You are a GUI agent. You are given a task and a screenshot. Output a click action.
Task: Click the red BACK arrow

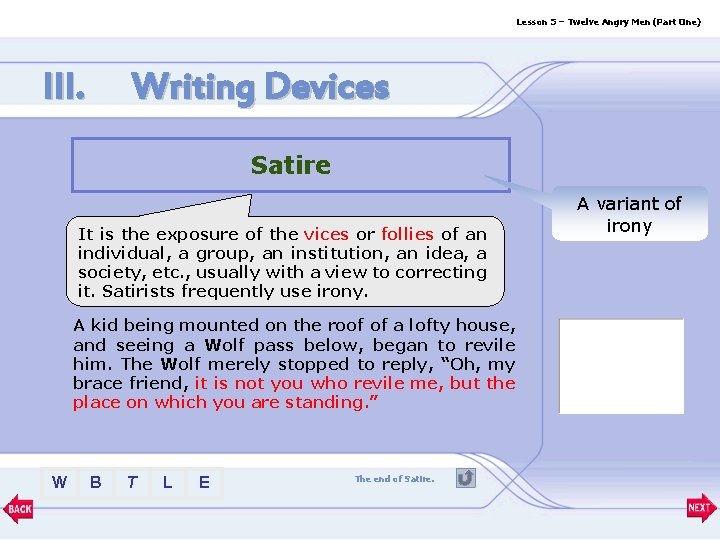click(18, 508)
